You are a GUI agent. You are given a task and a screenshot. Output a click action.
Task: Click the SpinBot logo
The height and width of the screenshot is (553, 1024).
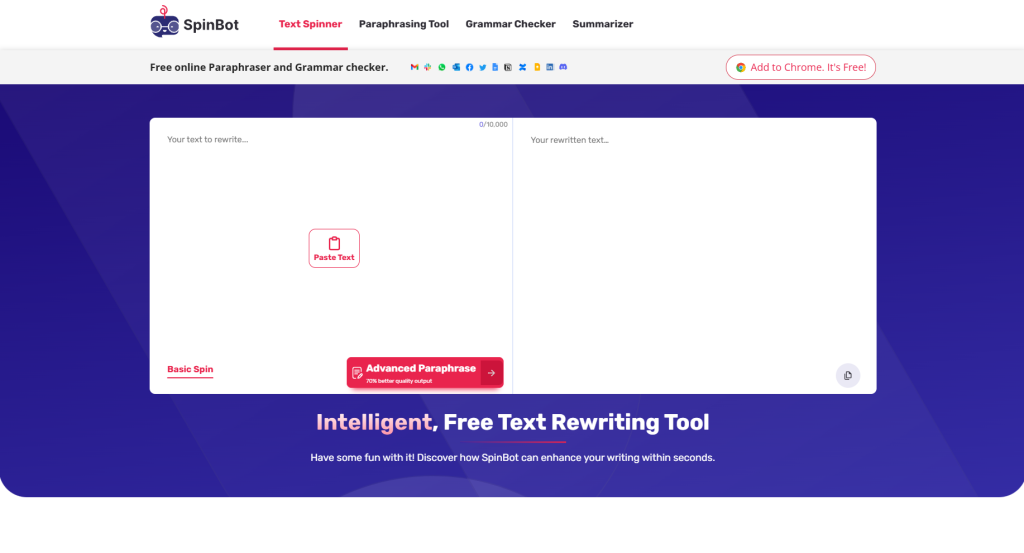195,24
